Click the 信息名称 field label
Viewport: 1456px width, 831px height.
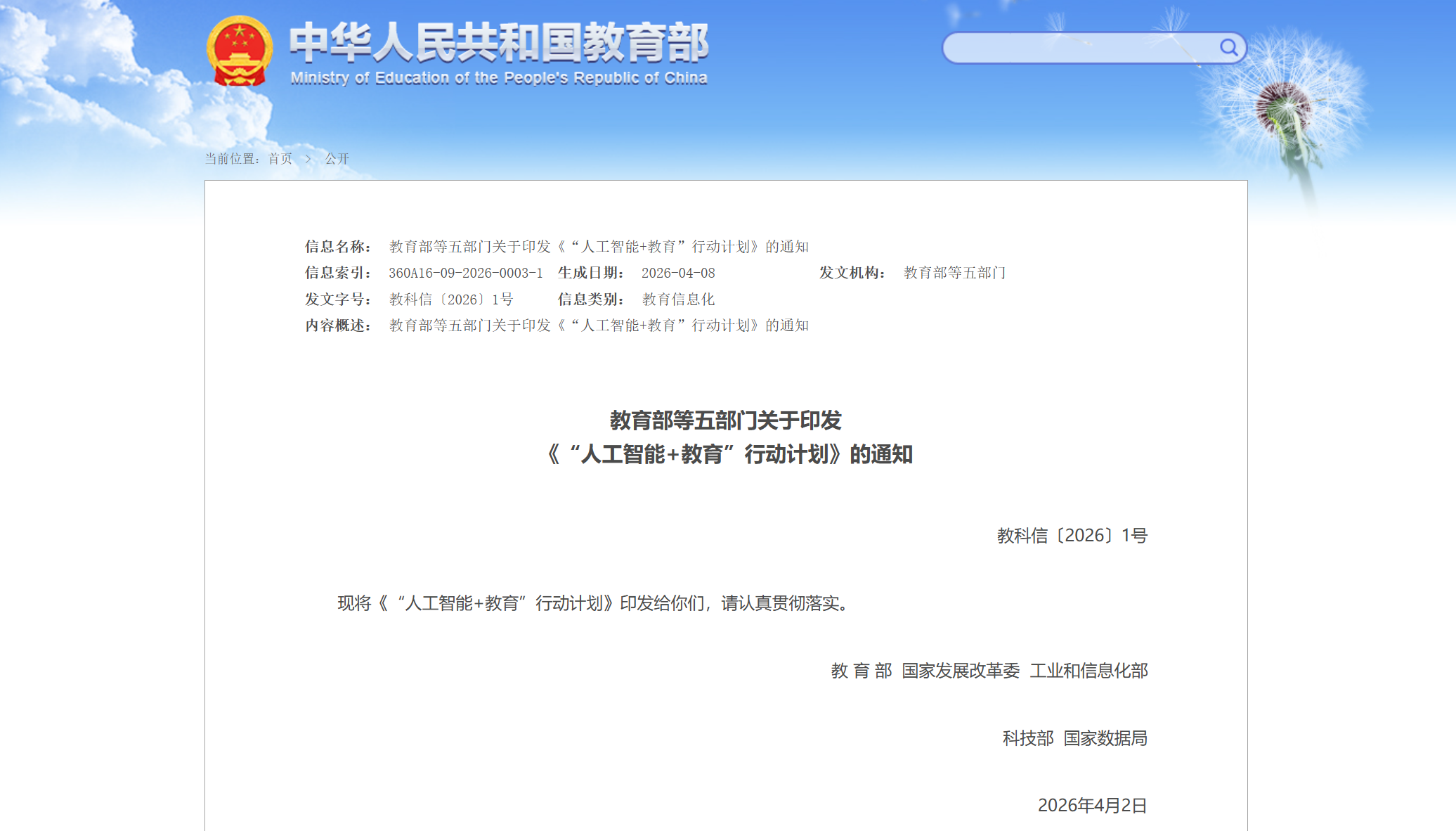point(339,246)
